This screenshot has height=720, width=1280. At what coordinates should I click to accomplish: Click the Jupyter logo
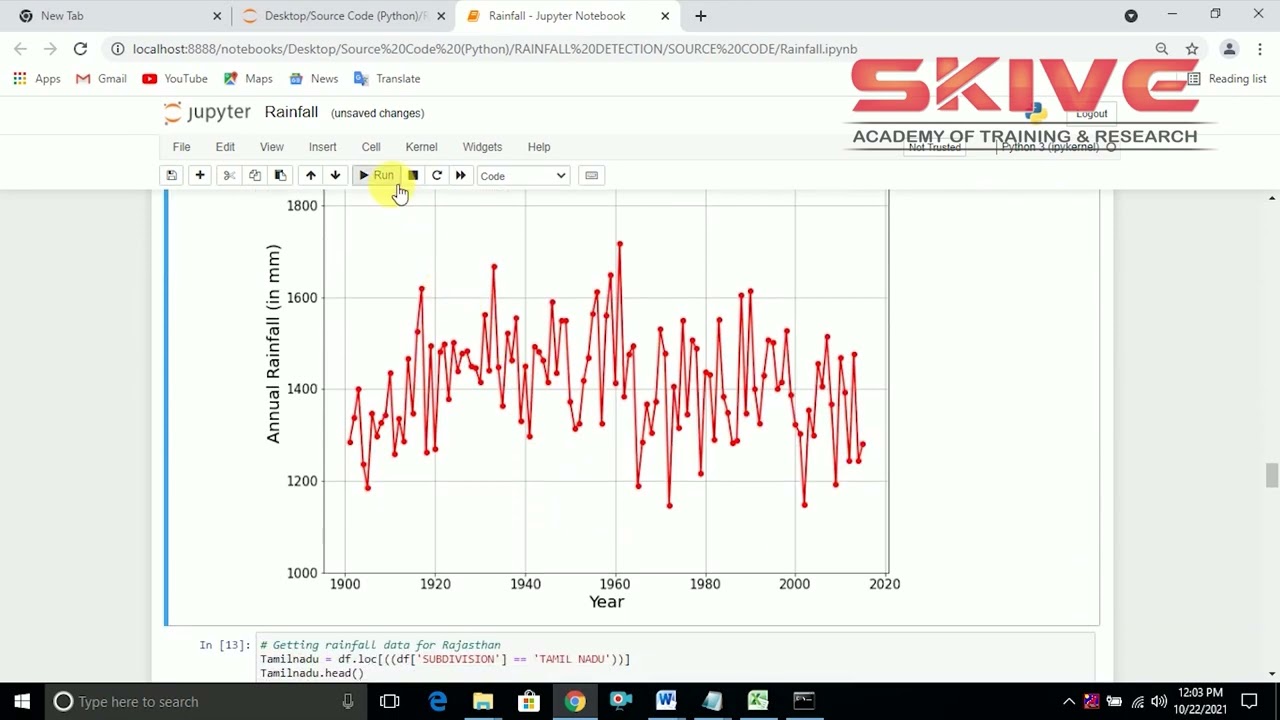pyautogui.click(x=207, y=113)
